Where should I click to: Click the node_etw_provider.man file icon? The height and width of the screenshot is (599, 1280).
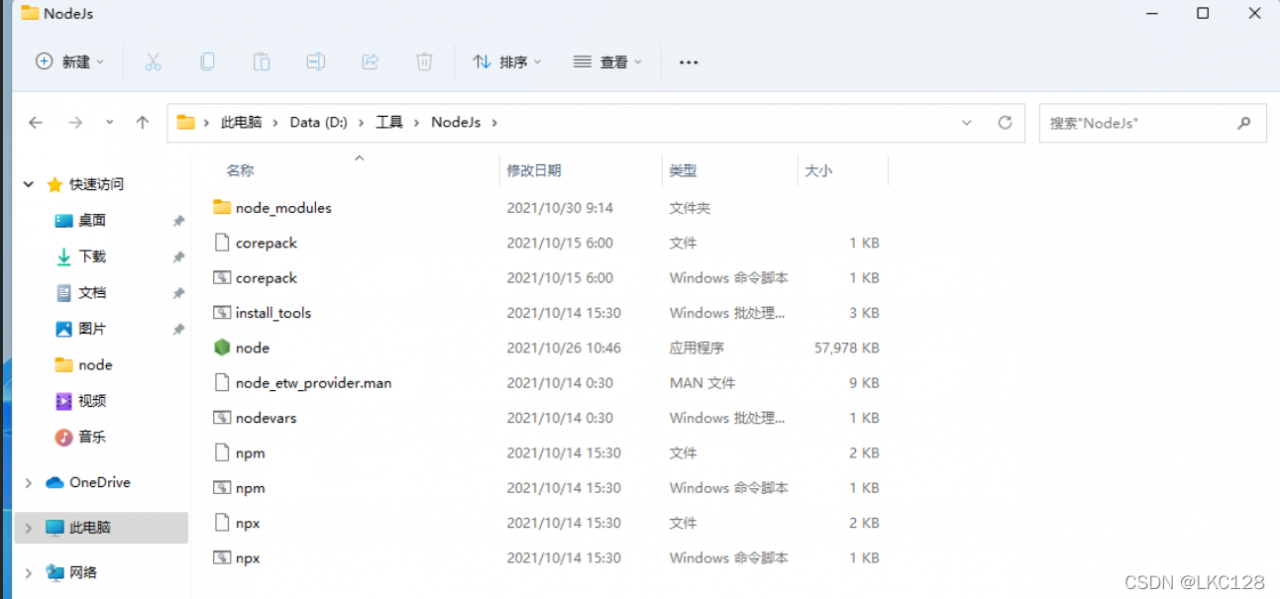(222, 383)
